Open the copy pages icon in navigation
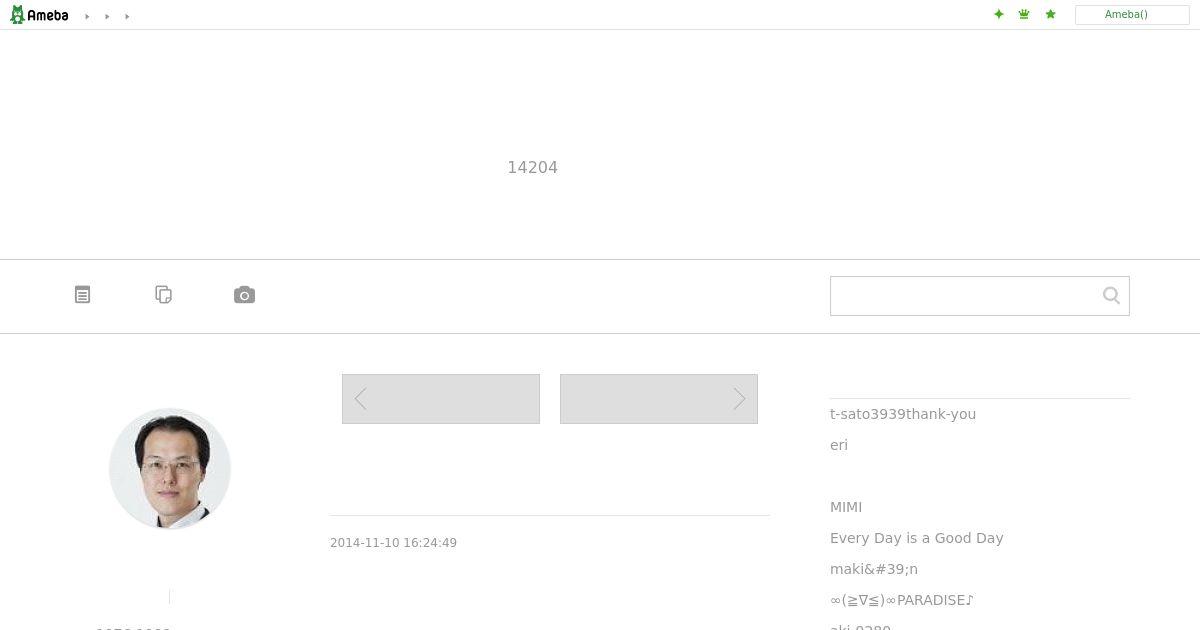 164,295
